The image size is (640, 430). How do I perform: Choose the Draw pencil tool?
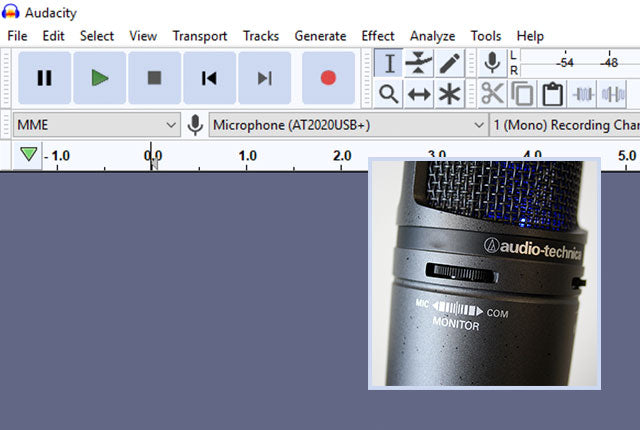pyautogui.click(x=450, y=63)
